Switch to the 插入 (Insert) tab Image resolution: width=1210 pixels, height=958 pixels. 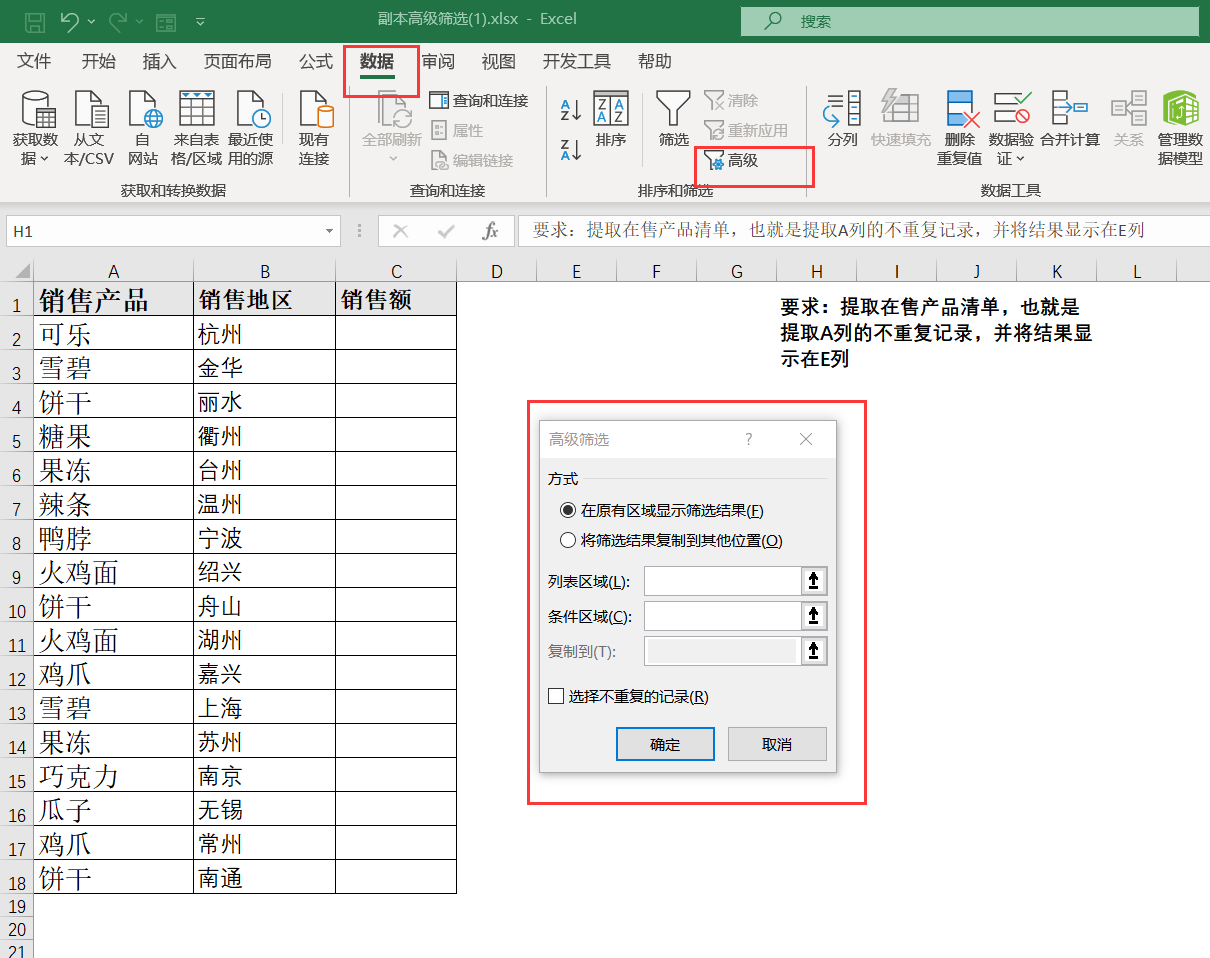(159, 62)
